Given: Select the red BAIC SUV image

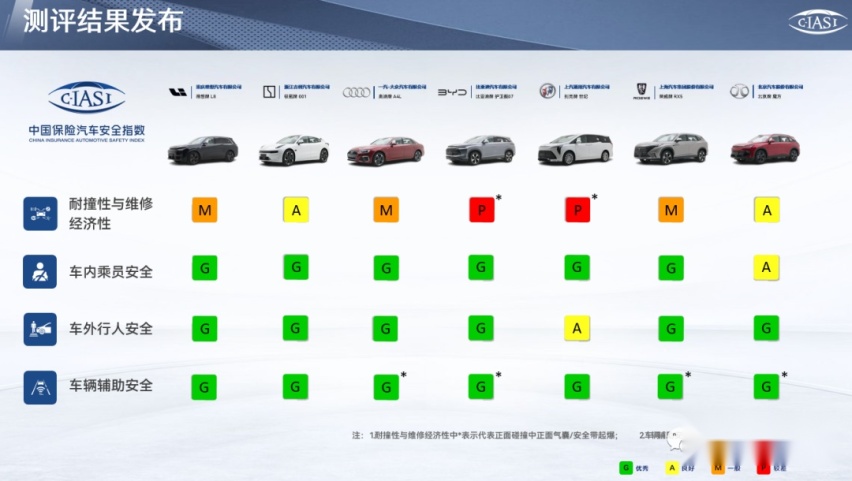Looking at the screenshot, I should (765, 149).
